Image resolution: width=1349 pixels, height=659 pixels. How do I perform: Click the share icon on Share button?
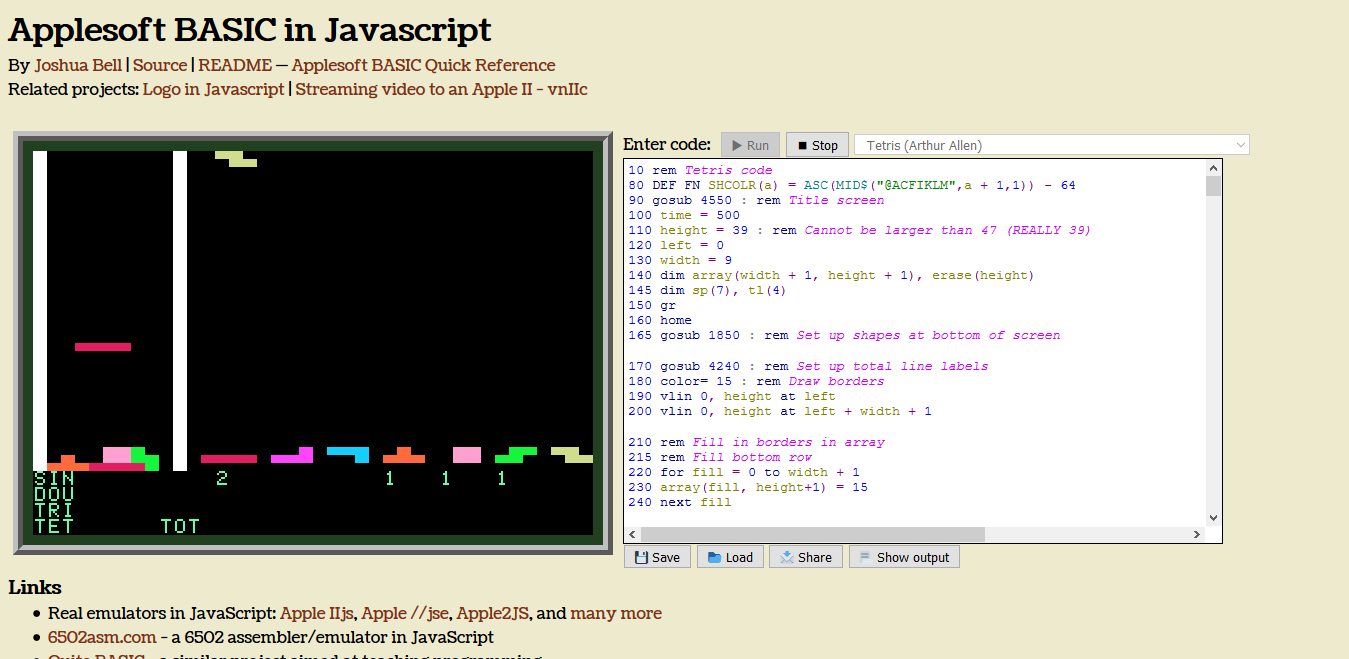(788, 557)
